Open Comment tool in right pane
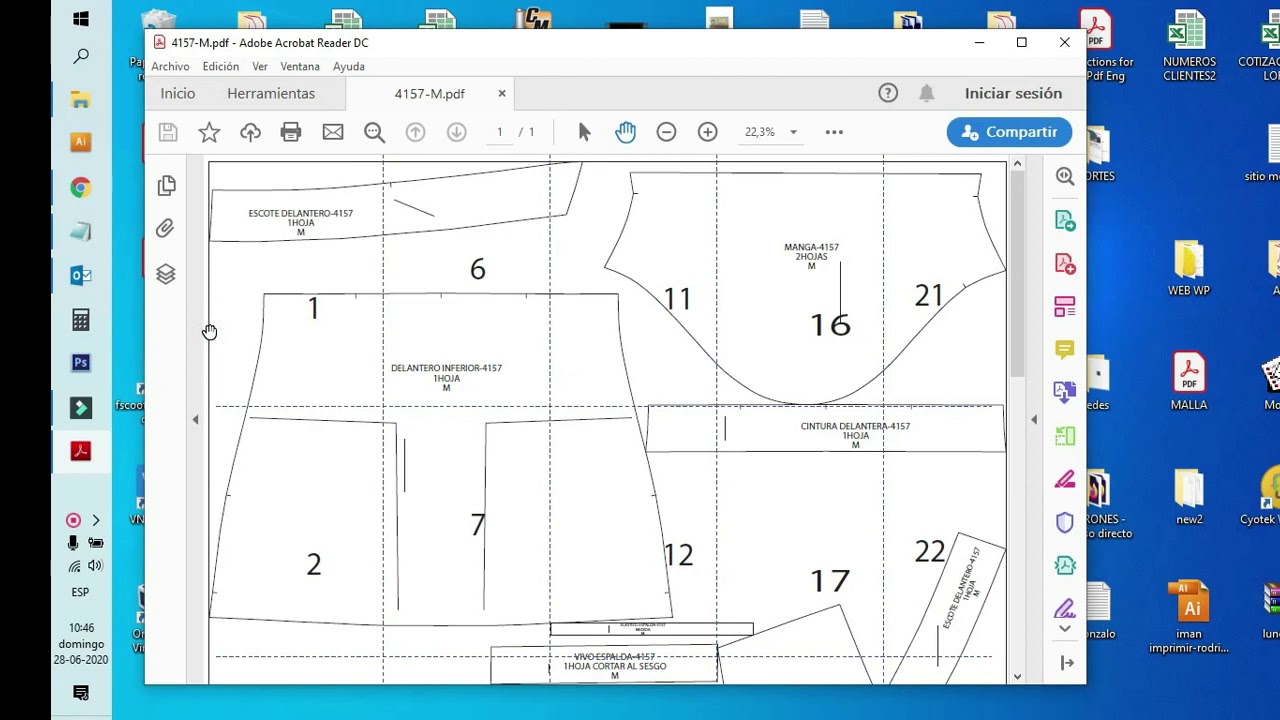This screenshot has width=1280, height=720. [x=1065, y=349]
